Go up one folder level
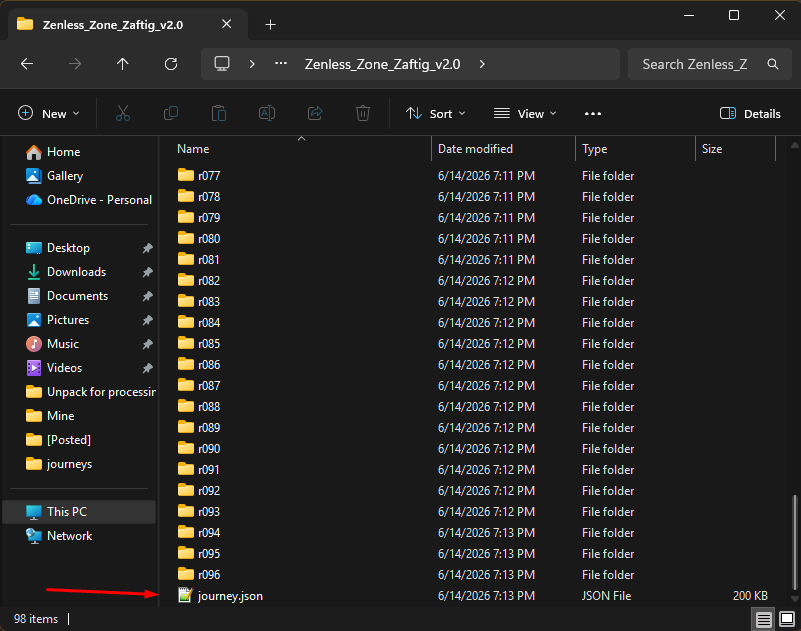This screenshot has width=801, height=631. pos(123,64)
